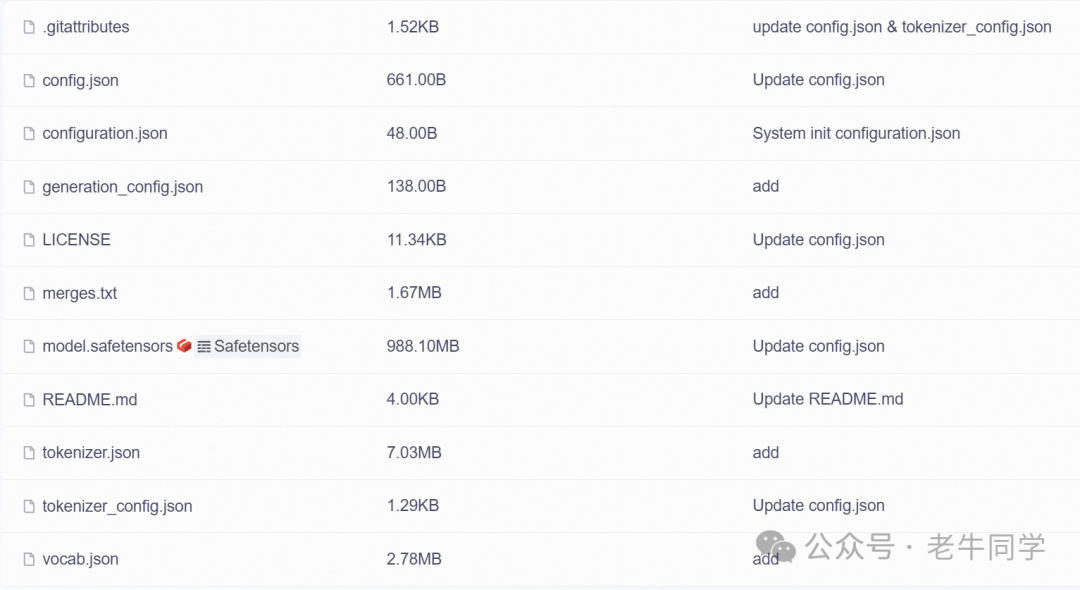Image resolution: width=1080 pixels, height=590 pixels.
Task: Open the configuration.json file
Action: [105, 134]
